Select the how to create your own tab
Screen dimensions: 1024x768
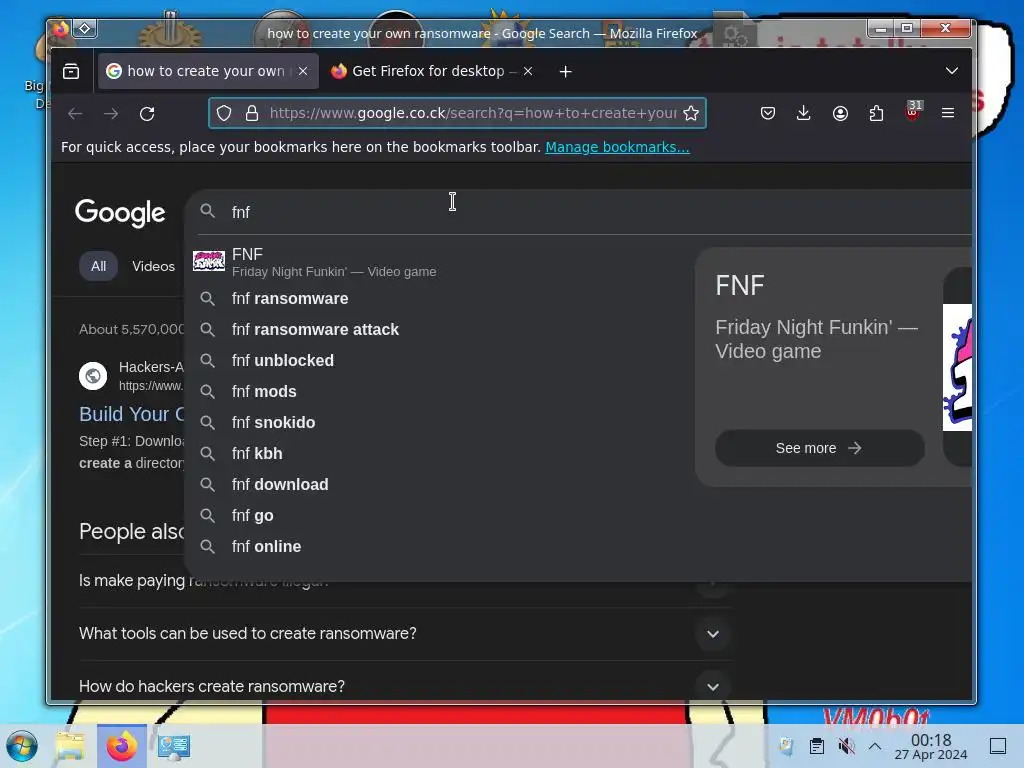tap(208, 71)
